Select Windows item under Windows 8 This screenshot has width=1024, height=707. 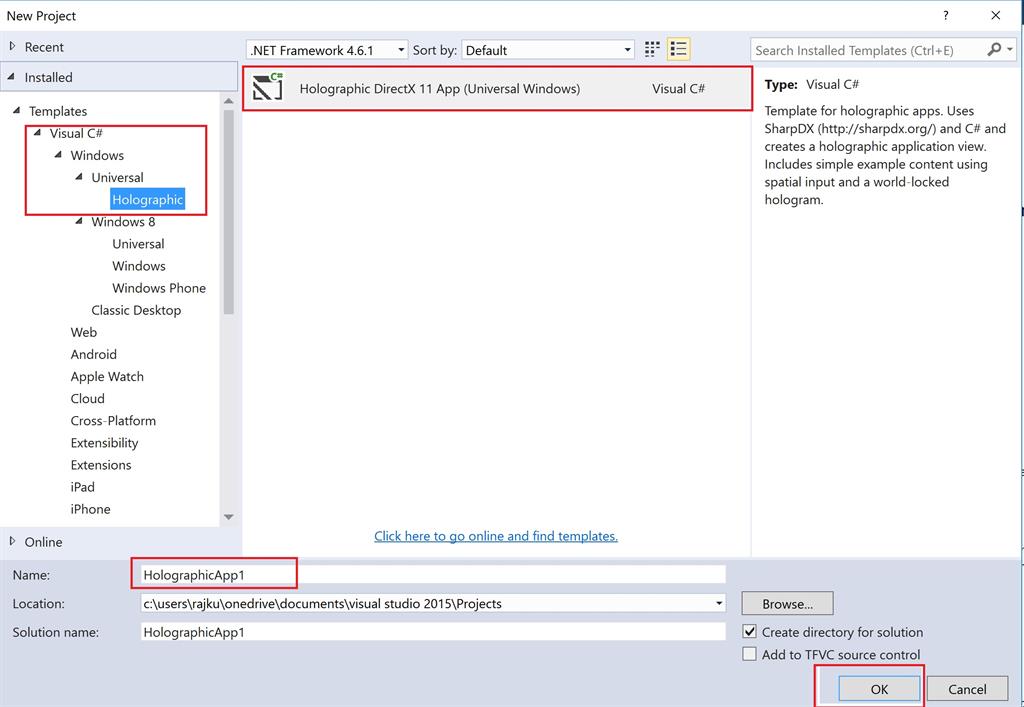[138, 266]
